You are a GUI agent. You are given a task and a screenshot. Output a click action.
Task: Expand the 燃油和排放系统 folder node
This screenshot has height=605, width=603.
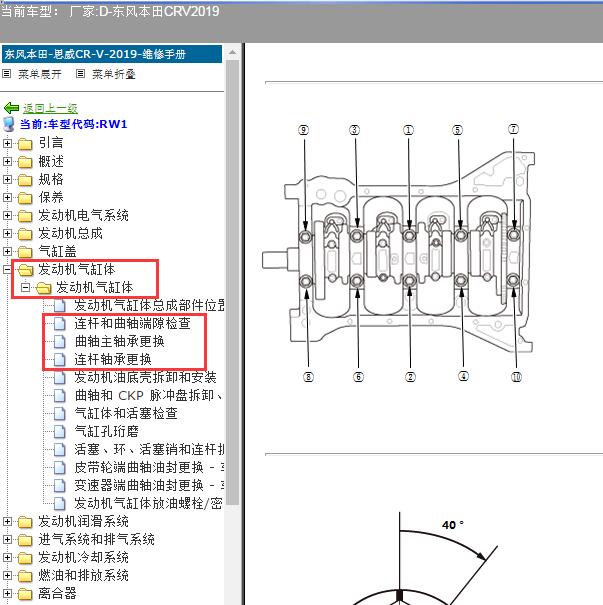click(7, 576)
